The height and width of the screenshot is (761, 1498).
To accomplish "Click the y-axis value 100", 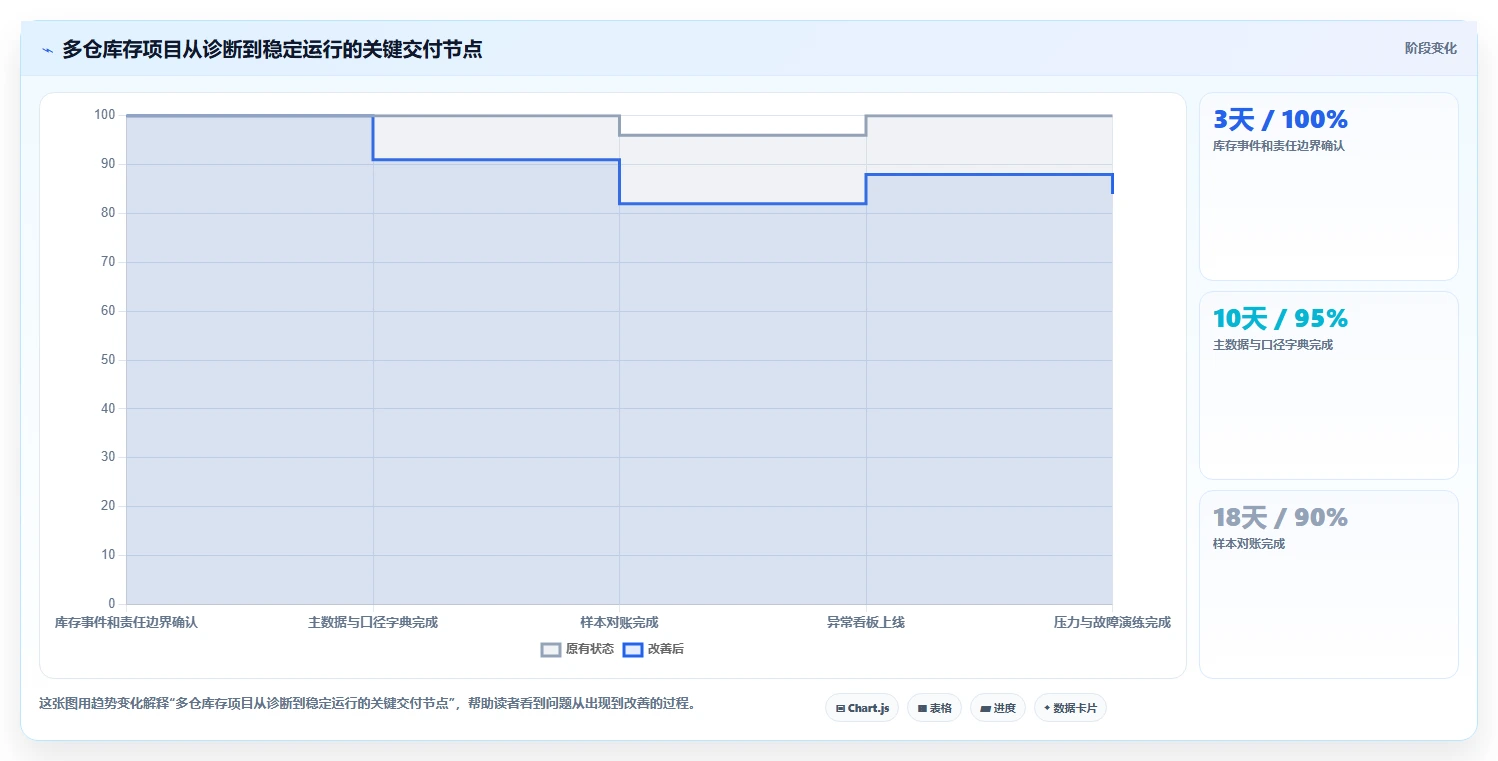I will pyautogui.click(x=105, y=115).
